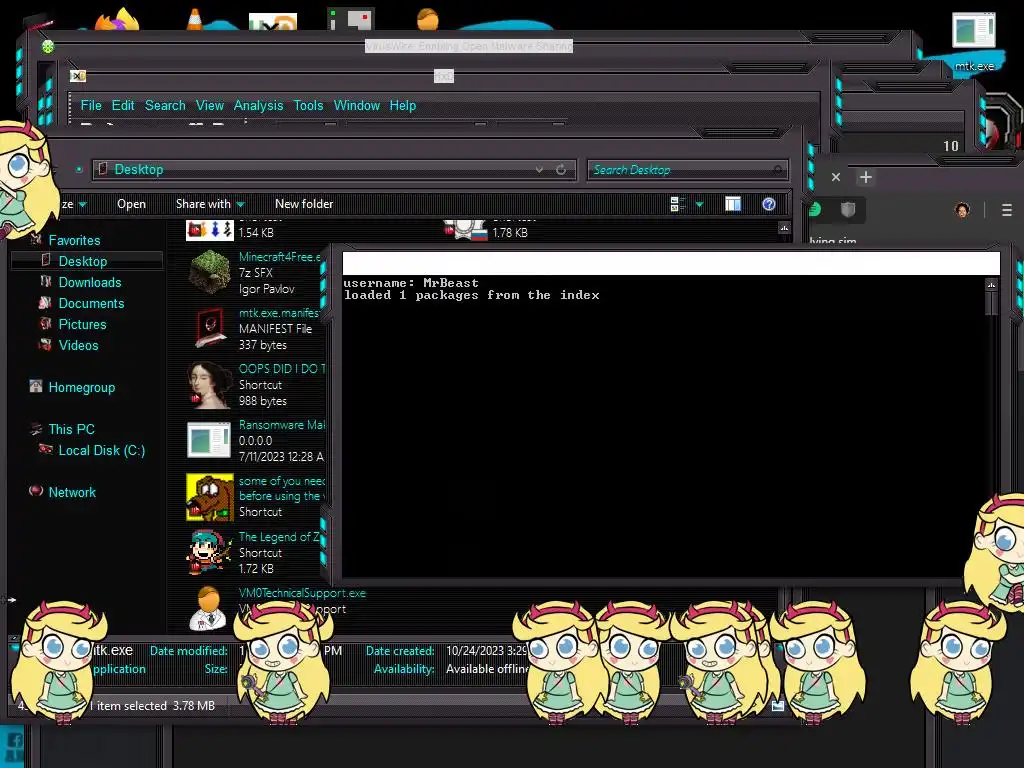Click the VM0TechnicalSupport.exe file name
Image resolution: width=1024 pixels, height=768 pixels.
point(302,593)
